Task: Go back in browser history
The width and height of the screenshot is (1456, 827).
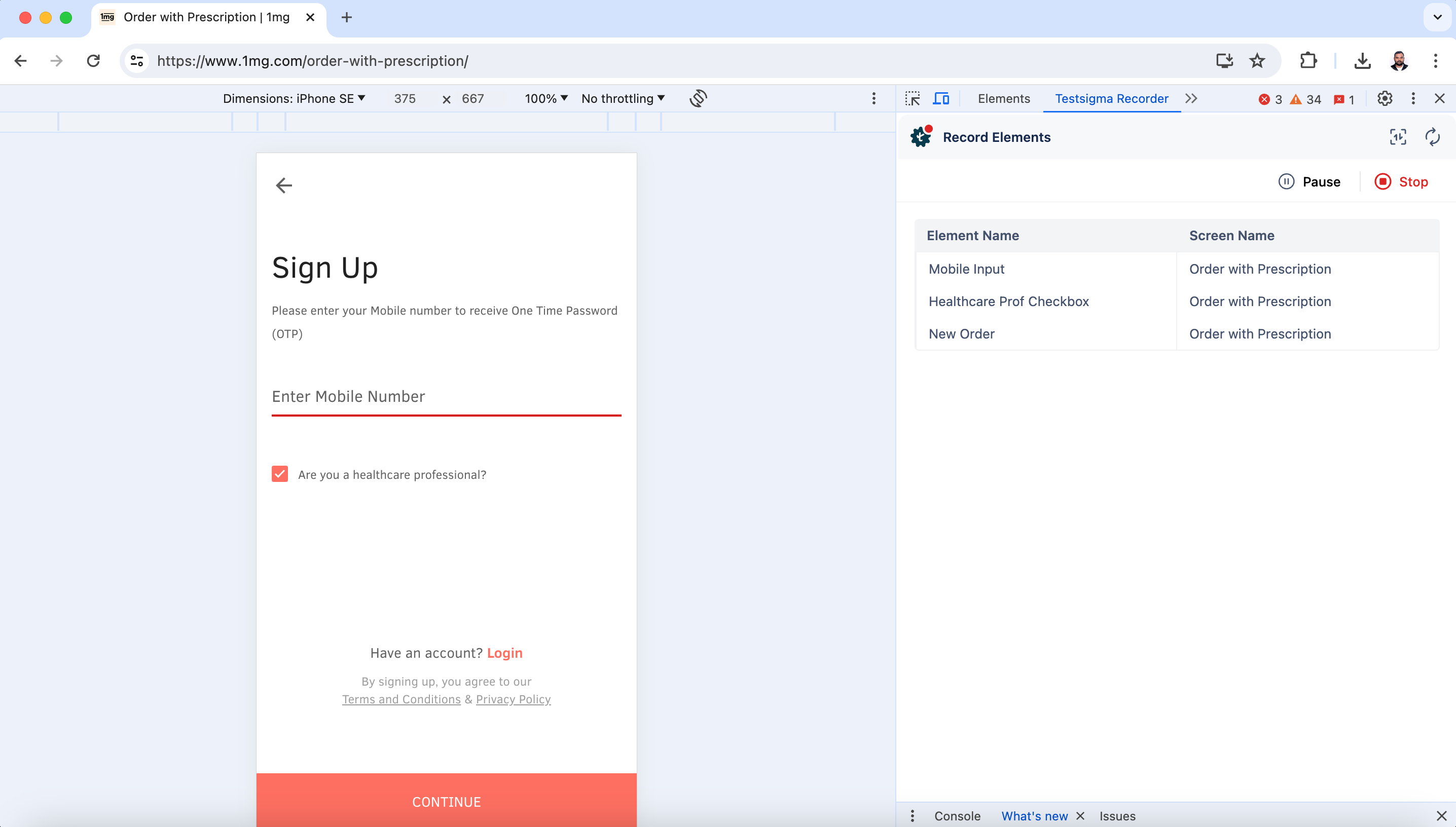Action: (20, 61)
